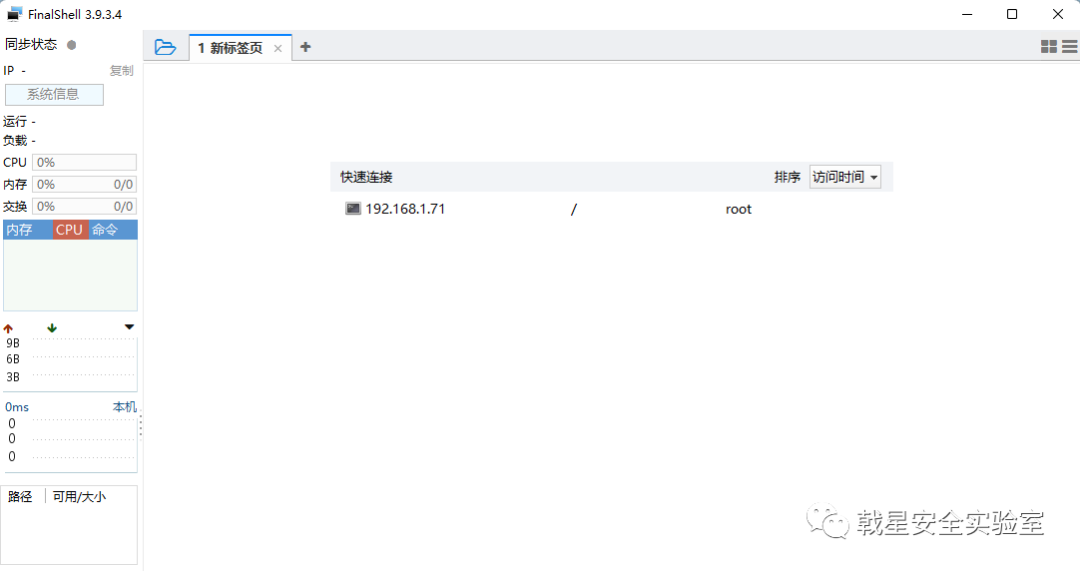
Task: Click the green download arrow icon
Action: pyautogui.click(x=52, y=328)
